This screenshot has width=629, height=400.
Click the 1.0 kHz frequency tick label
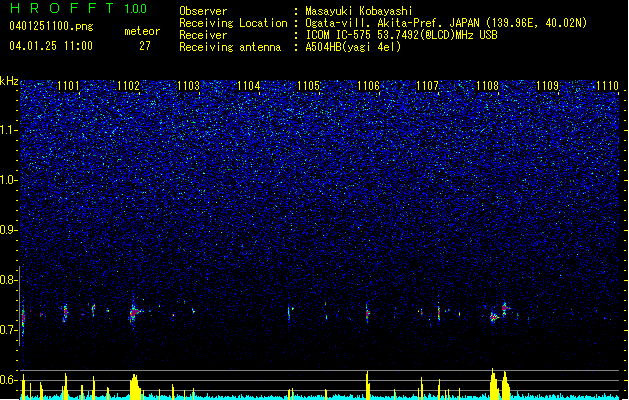[x=8, y=180]
